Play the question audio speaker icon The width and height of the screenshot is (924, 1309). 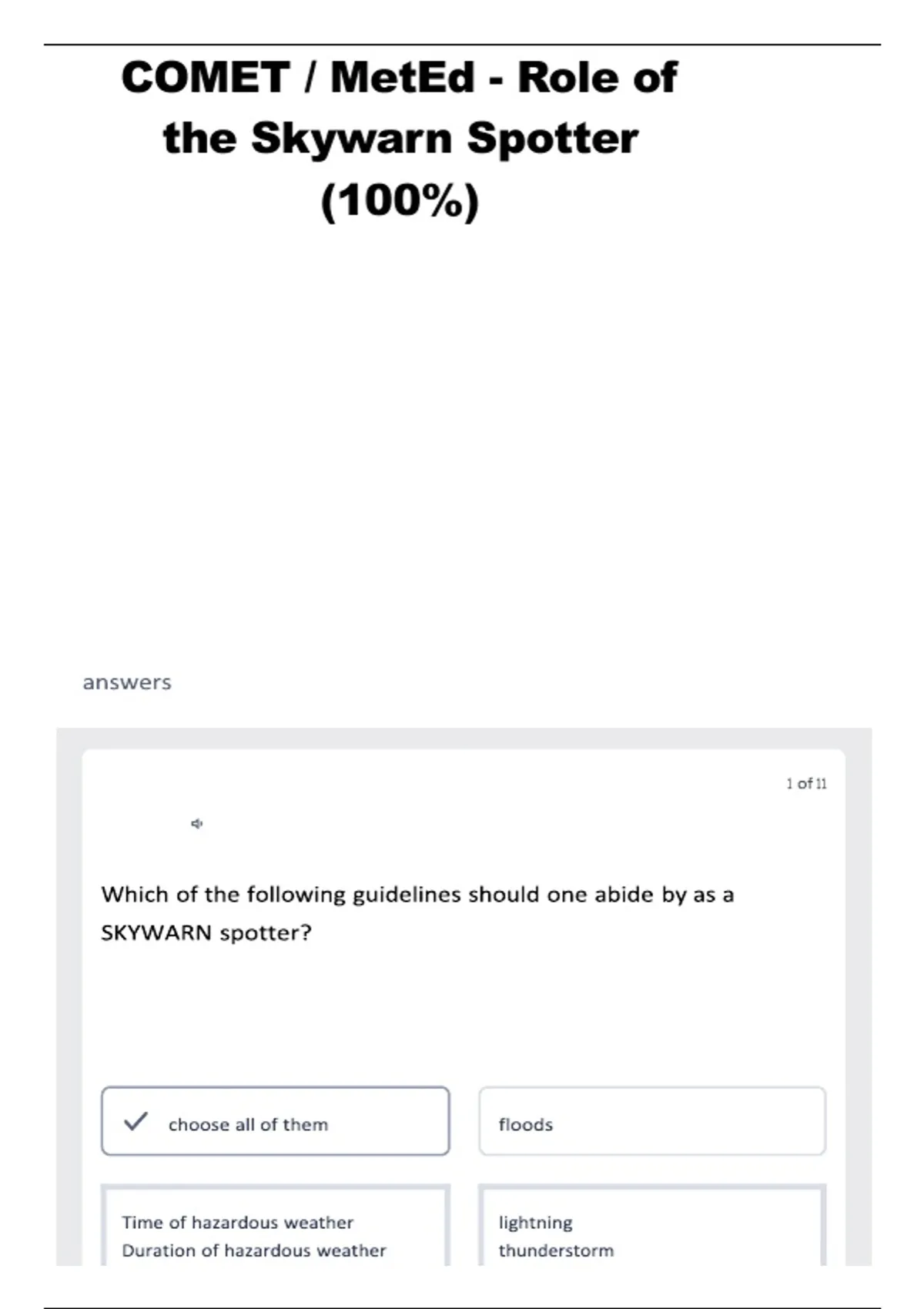[197, 824]
